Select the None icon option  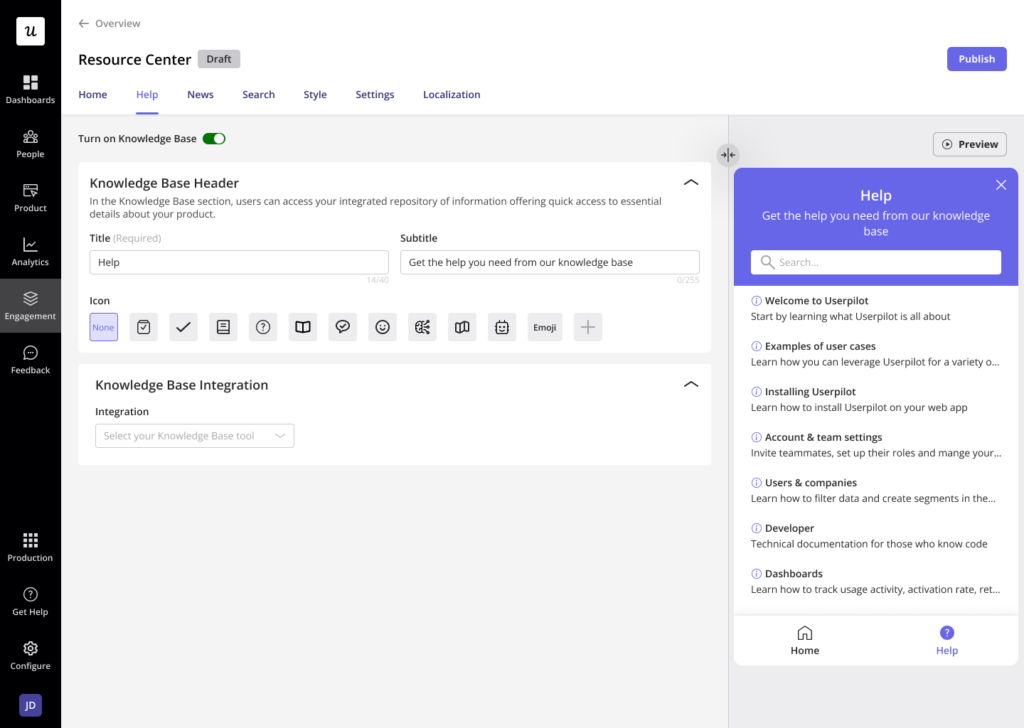(103, 327)
